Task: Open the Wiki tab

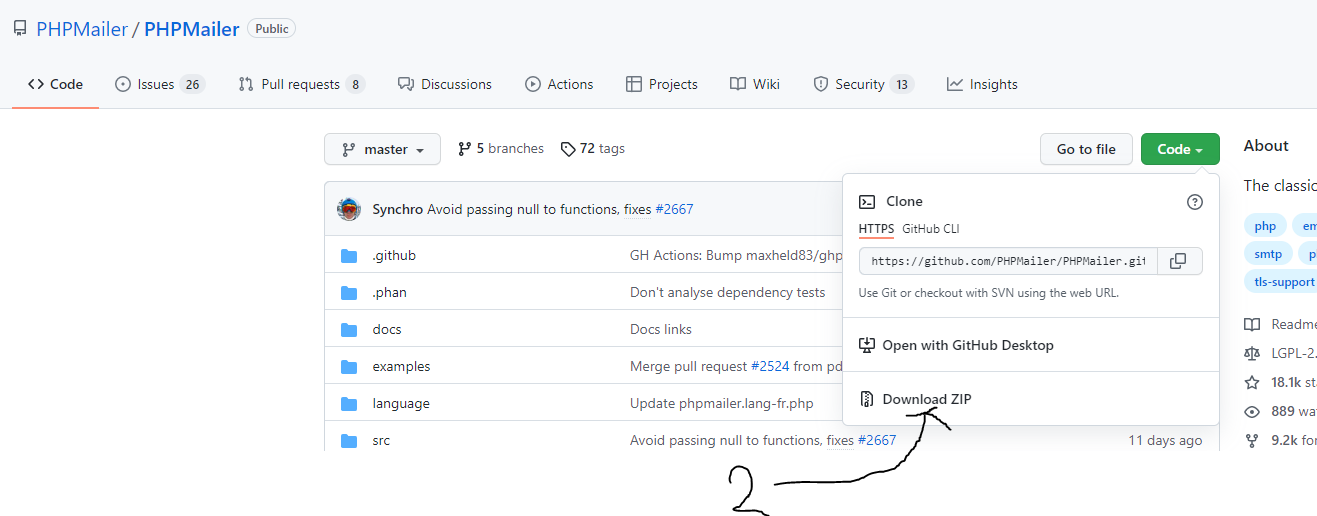Action: (x=755, y=84)
